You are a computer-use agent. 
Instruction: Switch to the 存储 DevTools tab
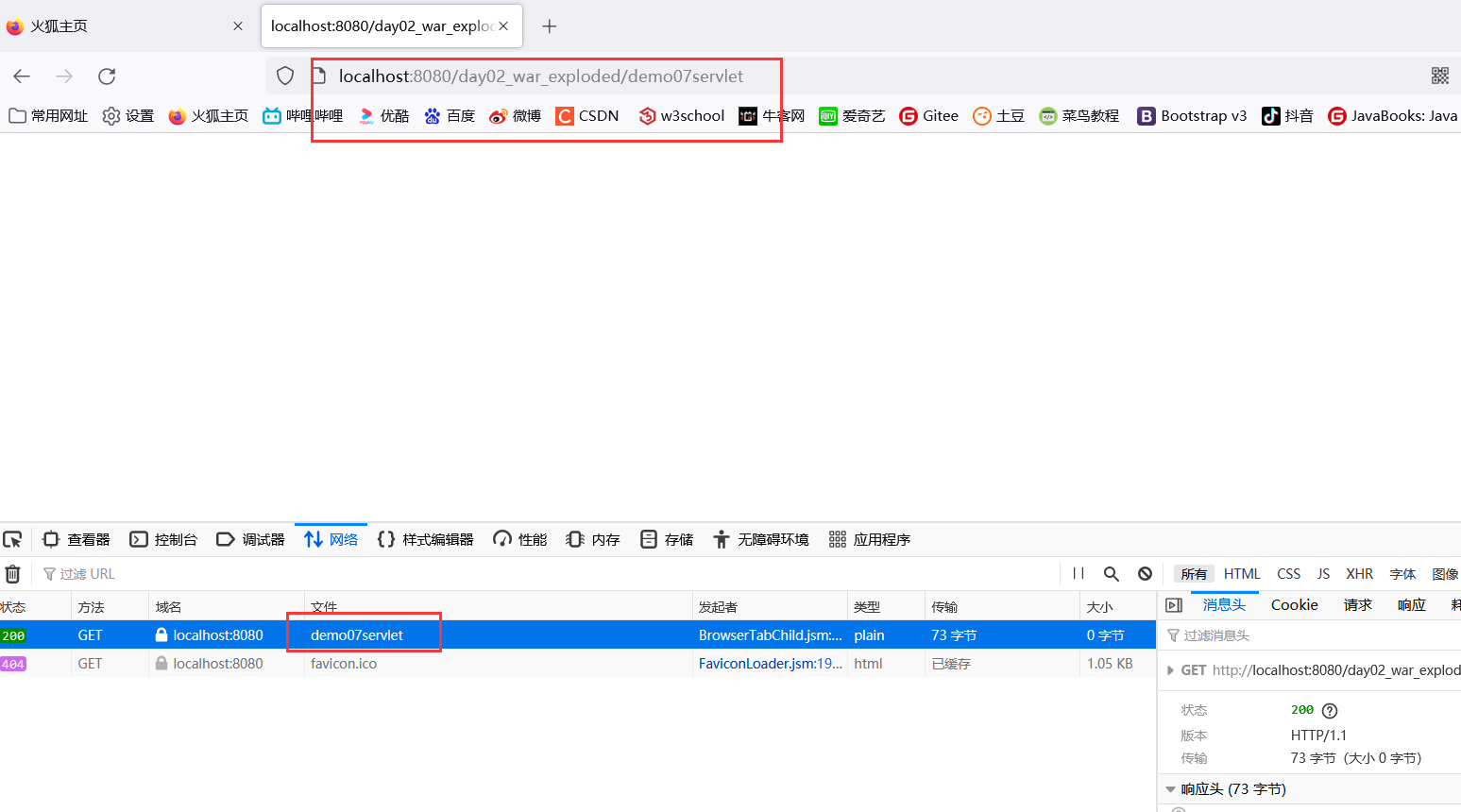[x=676, y=538]
